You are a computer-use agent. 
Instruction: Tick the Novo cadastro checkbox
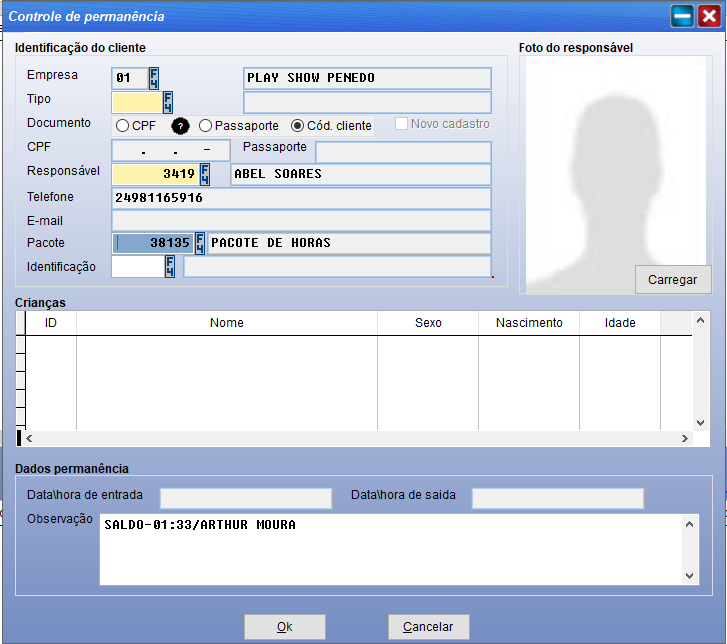(x=402, y=124)
